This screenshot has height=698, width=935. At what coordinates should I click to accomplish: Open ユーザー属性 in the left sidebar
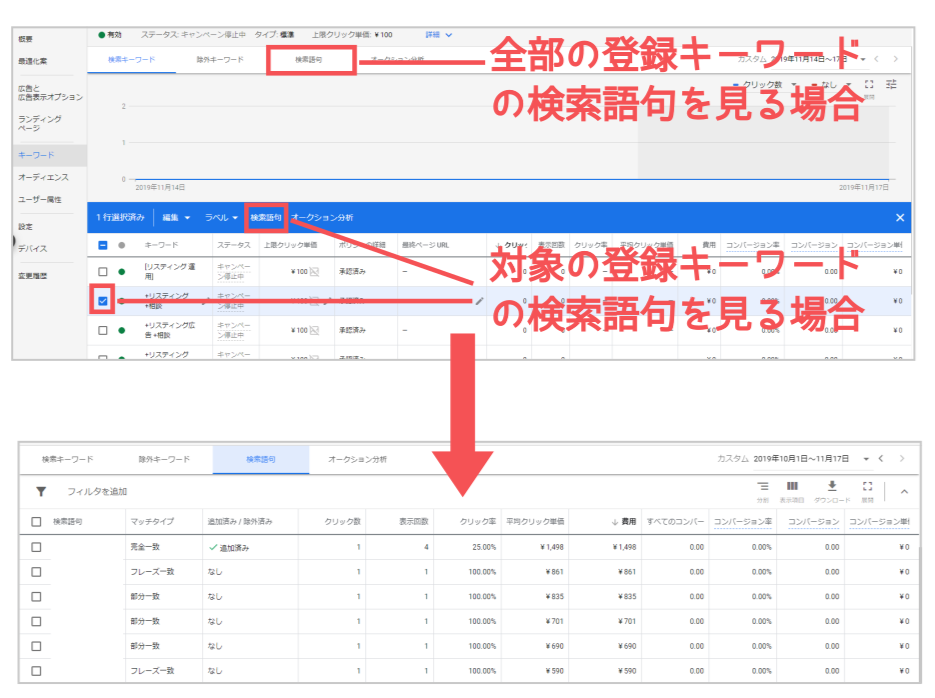coord(39,199)
